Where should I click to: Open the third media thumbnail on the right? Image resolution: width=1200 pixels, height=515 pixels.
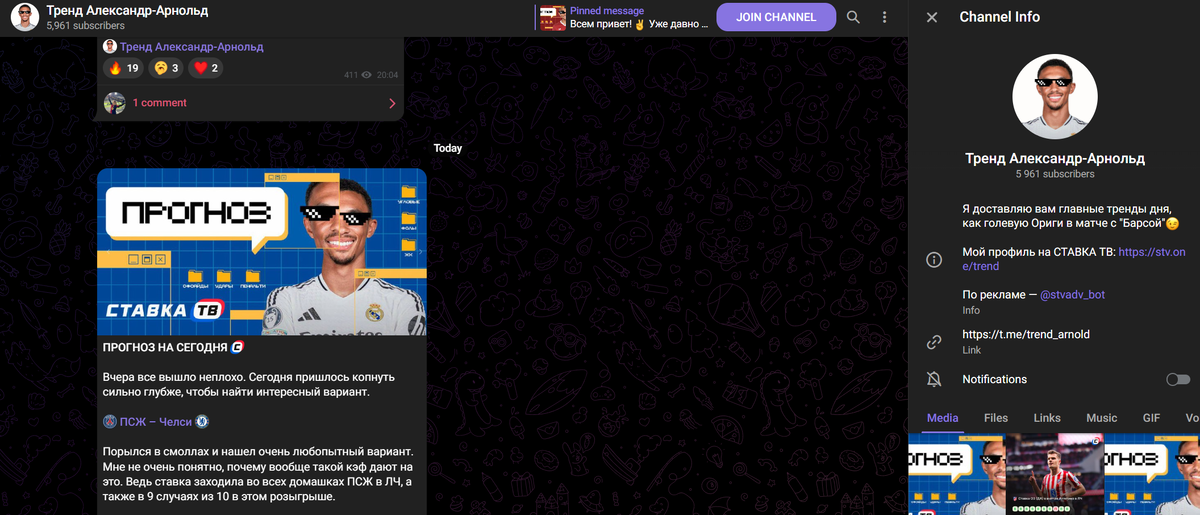click(x=1152, y=475)
